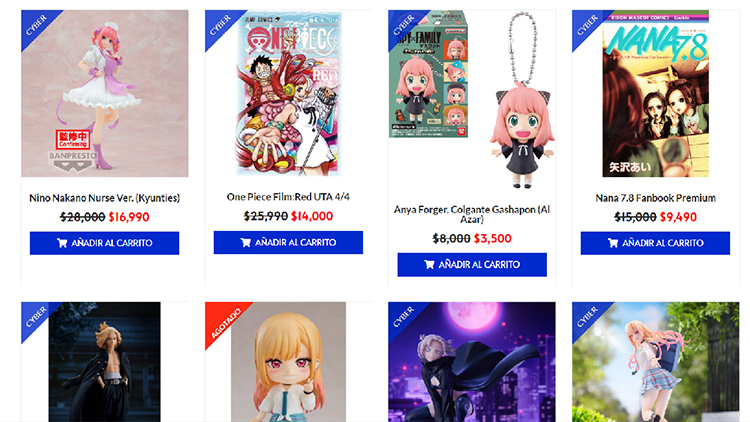Open Nana 7.8 Fanbook Premium title link
The image size is (750, 422).
(x=655, y=198)
